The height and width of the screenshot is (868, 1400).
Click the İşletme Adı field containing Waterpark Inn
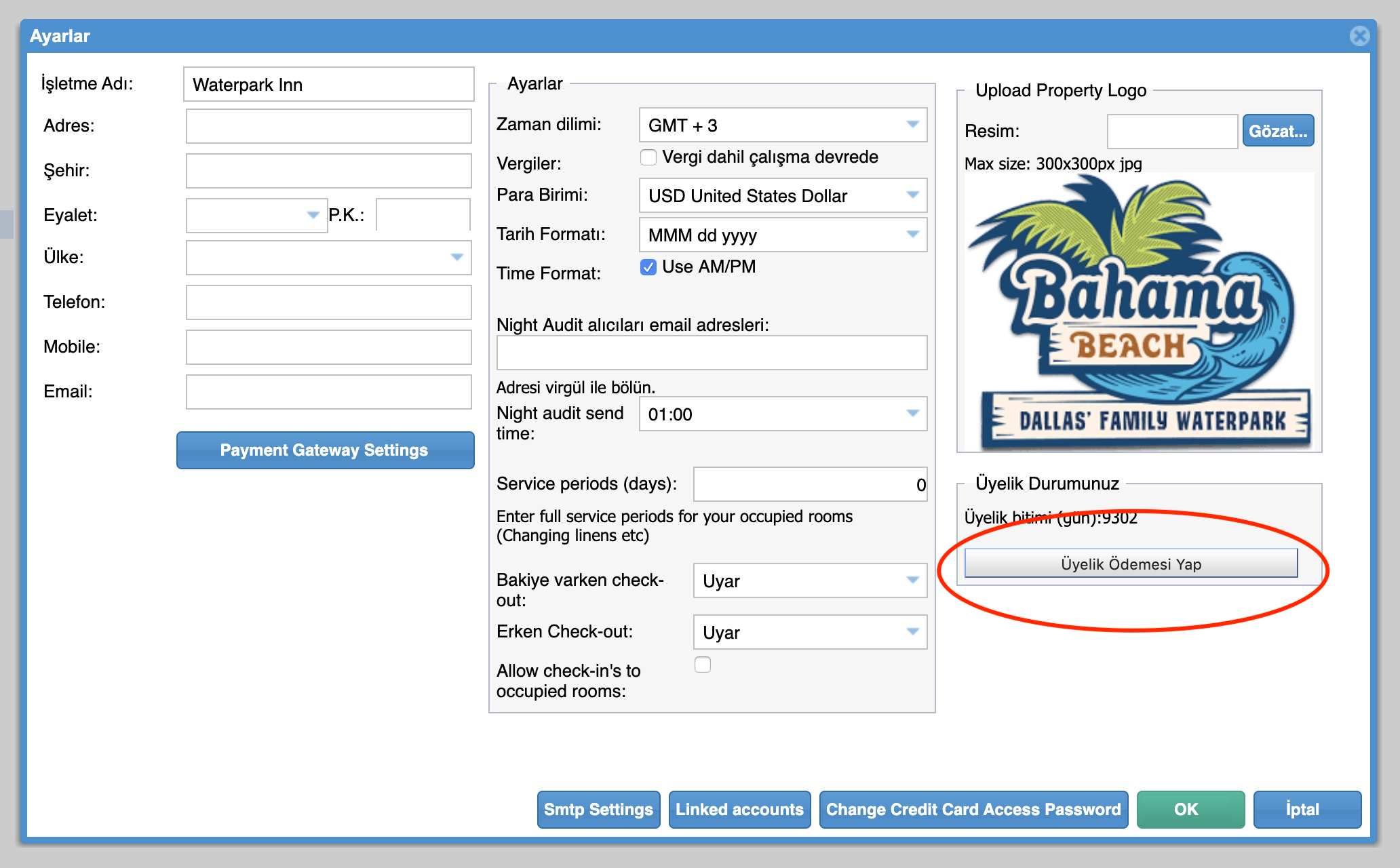pos(328,84)
